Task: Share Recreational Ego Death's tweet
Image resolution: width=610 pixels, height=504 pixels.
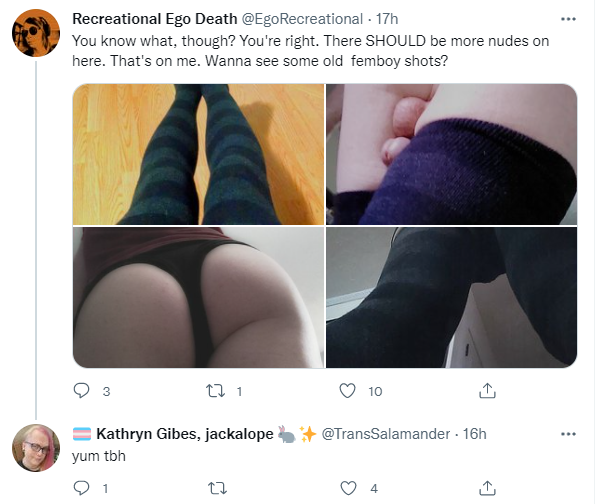Action: point(487,390)
